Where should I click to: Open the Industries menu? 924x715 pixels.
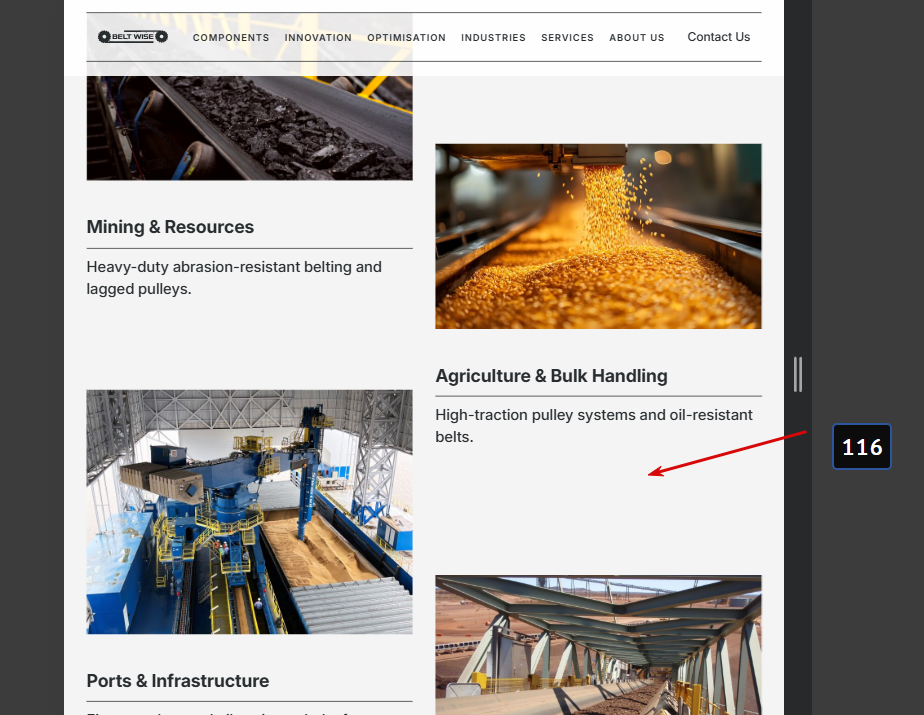pyautogui.click(x=493, y=38)
